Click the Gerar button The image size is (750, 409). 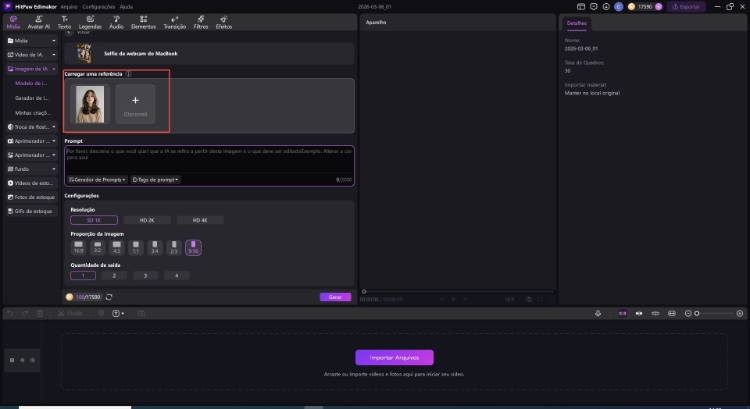point(335,297)
